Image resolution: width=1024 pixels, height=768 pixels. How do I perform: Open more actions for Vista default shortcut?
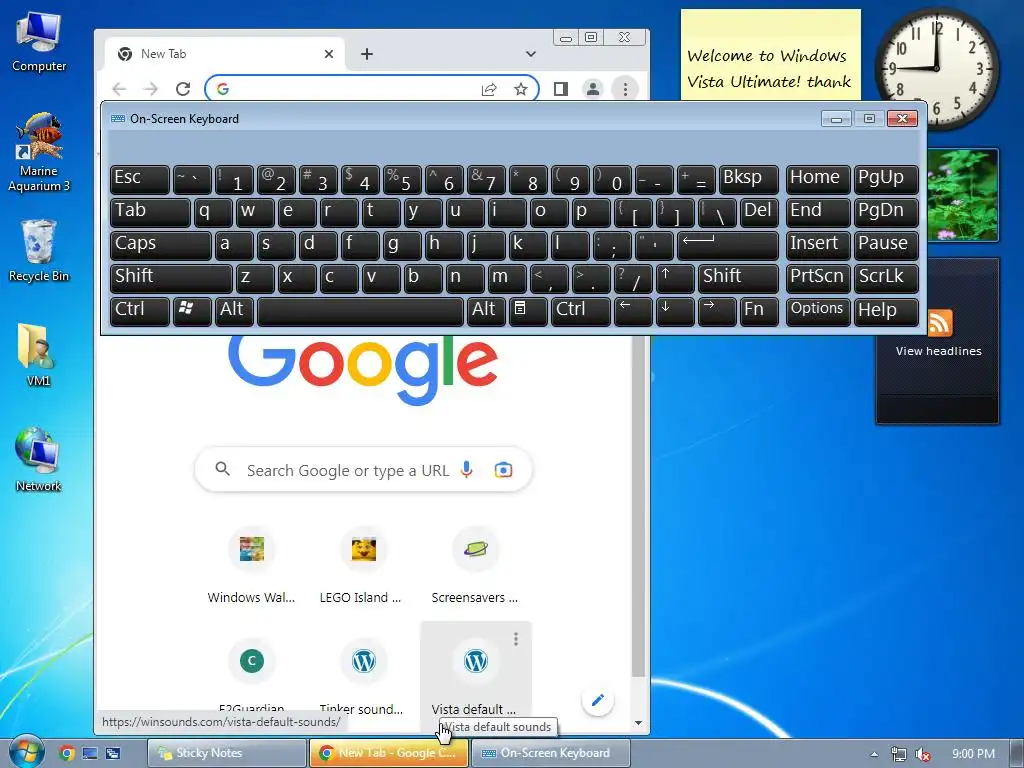click(x=516, y=639)
